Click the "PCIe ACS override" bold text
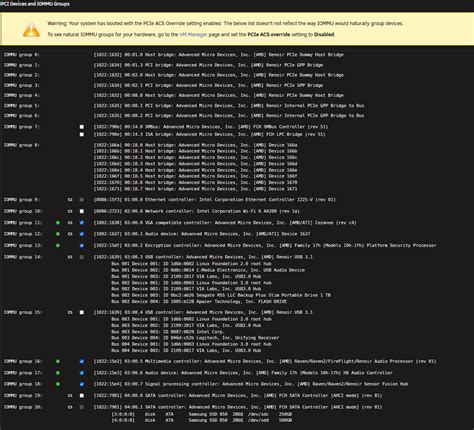Viewport: 474px width, 430px height. [269, 34]
